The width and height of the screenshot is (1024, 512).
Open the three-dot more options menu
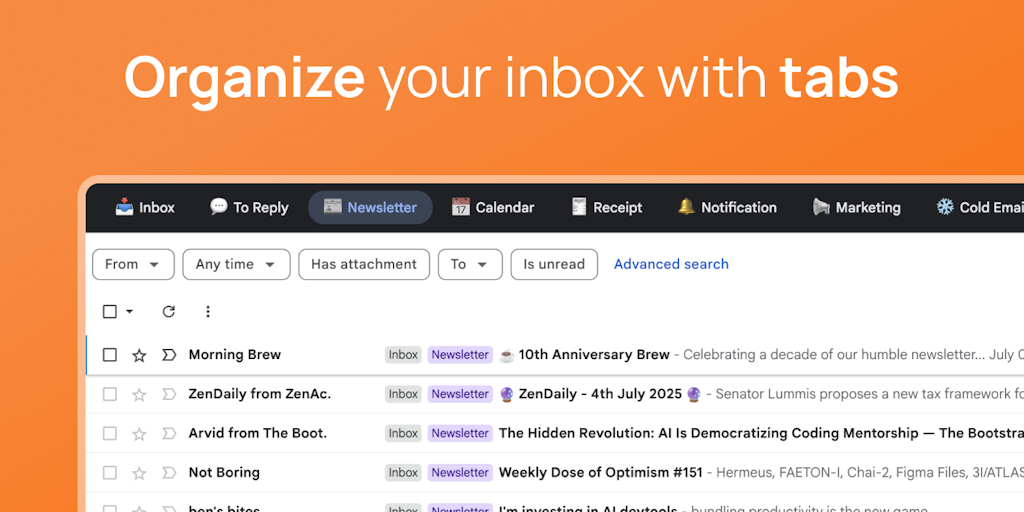pyautogui.click(x=208, y=312)
